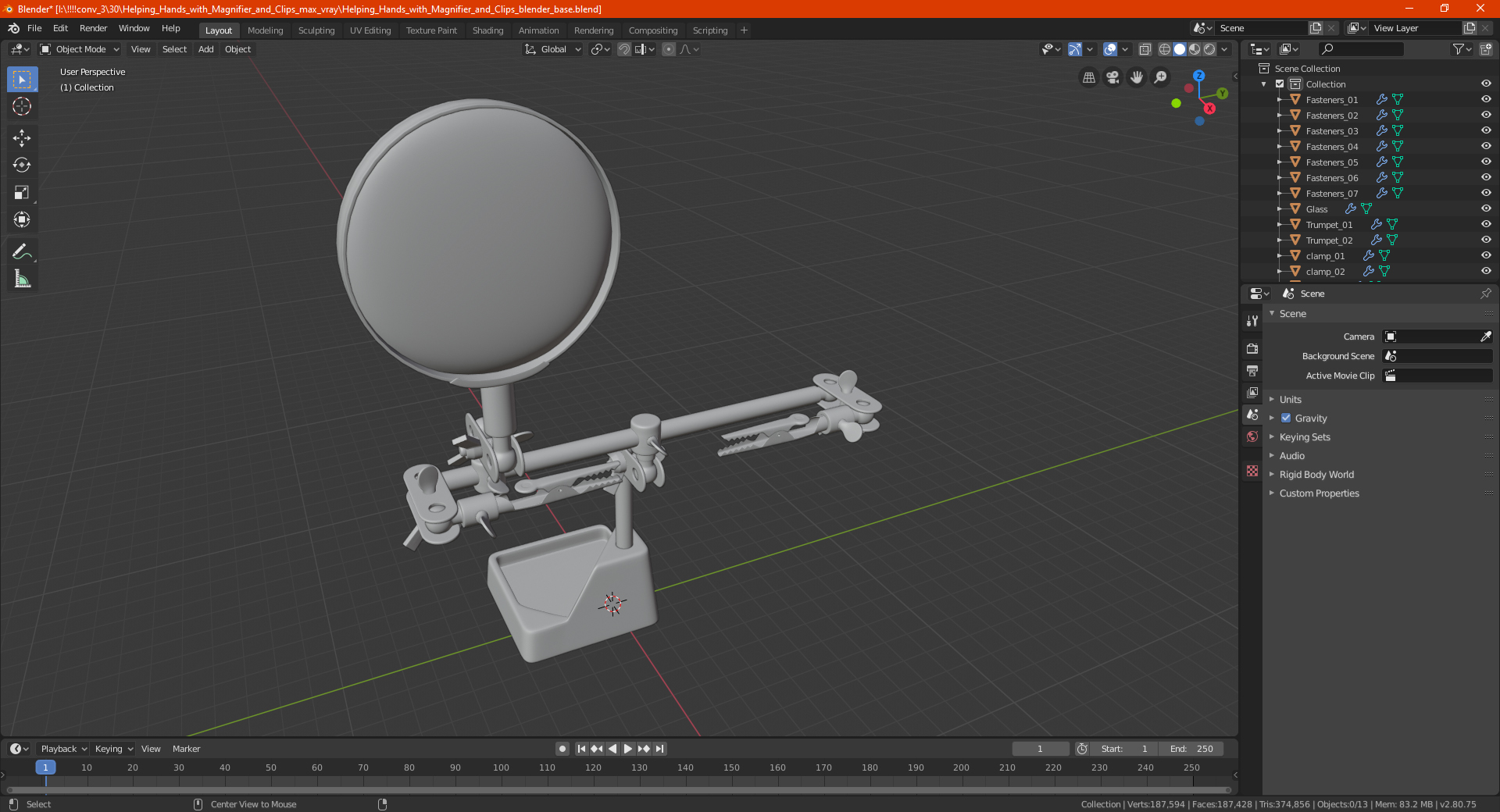Expand the Rigid Body World panel
This screenshot has width=1500, height=812.
coord(1316,474)
